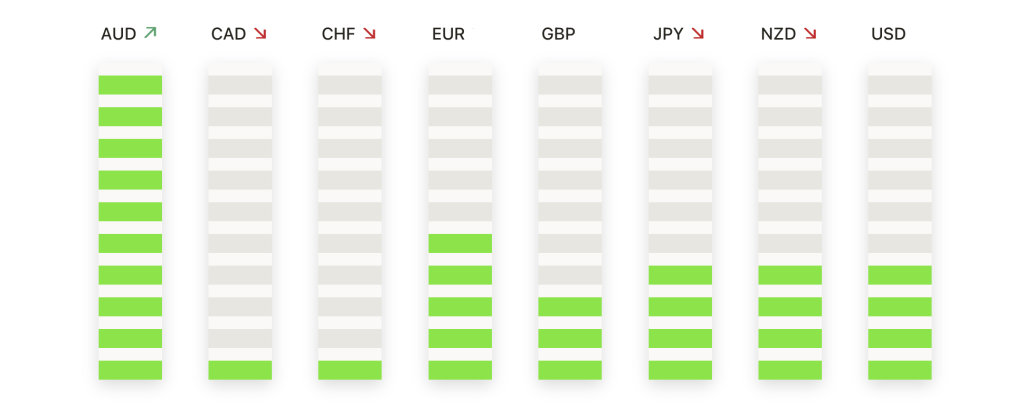Screen dimensions: 1024x414
Task: Select the USD currency label
Action: coord(888,34)
